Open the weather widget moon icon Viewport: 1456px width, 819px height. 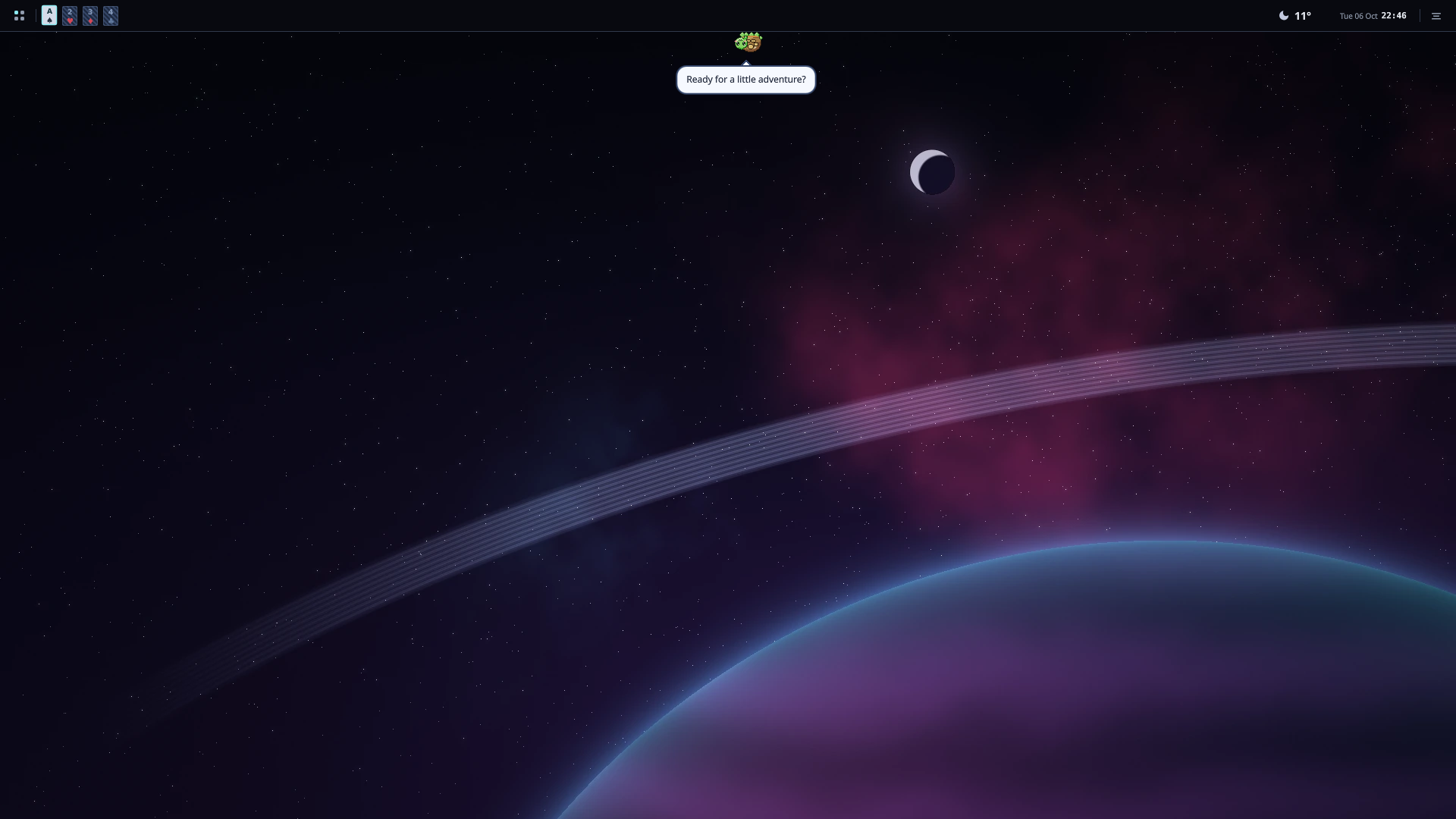point(1284,15)
